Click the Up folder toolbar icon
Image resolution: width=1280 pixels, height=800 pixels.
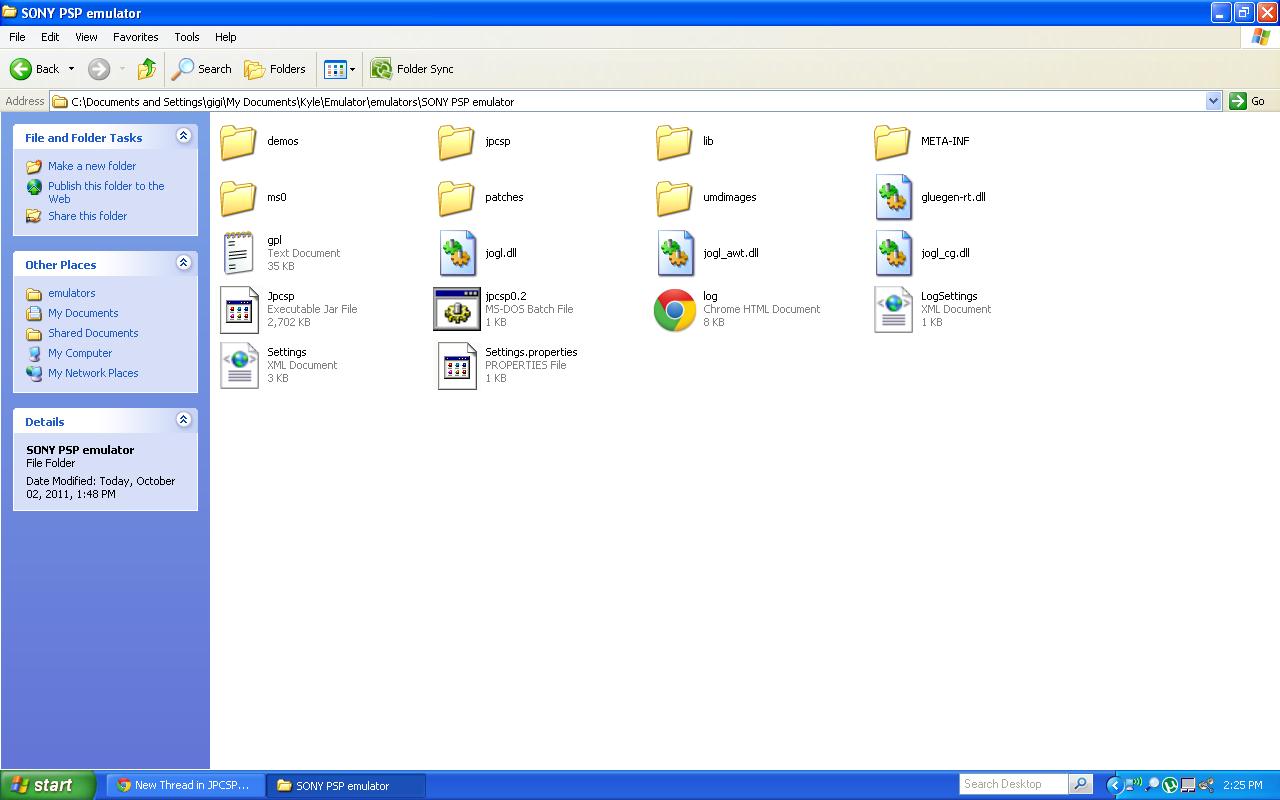click(147, 69)
